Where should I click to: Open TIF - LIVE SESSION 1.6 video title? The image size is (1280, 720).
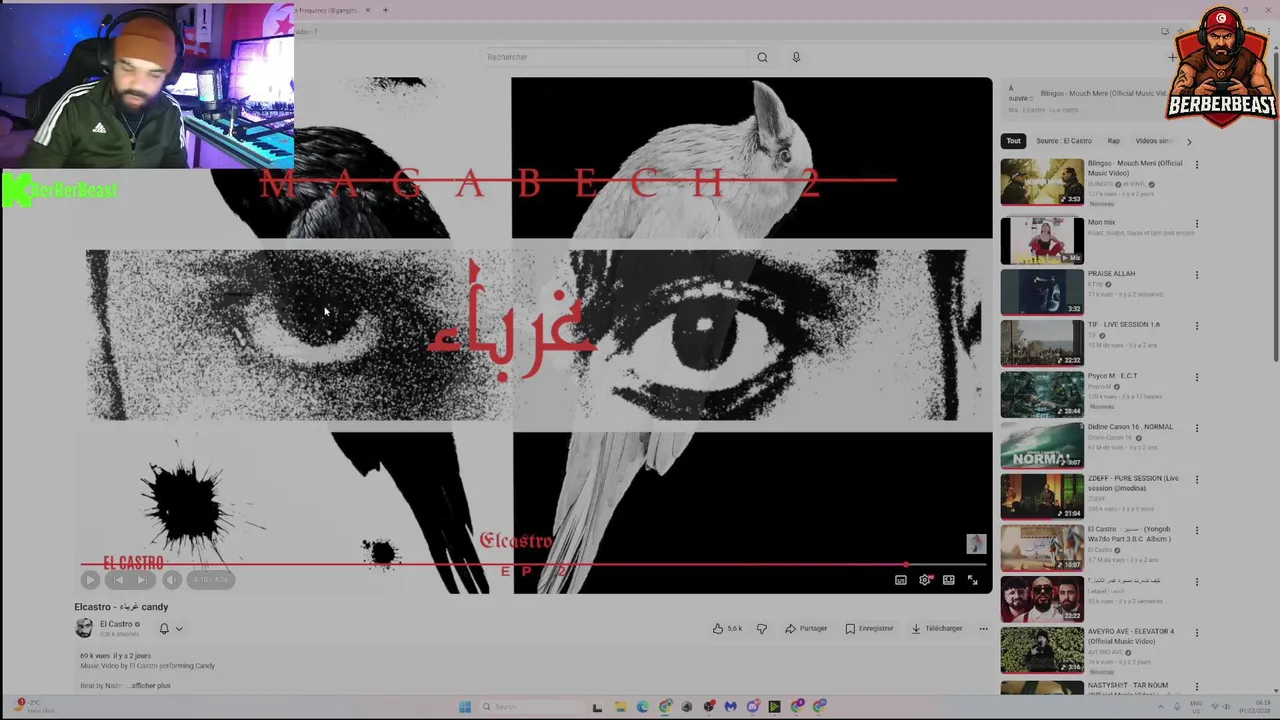pos(1124,325)
